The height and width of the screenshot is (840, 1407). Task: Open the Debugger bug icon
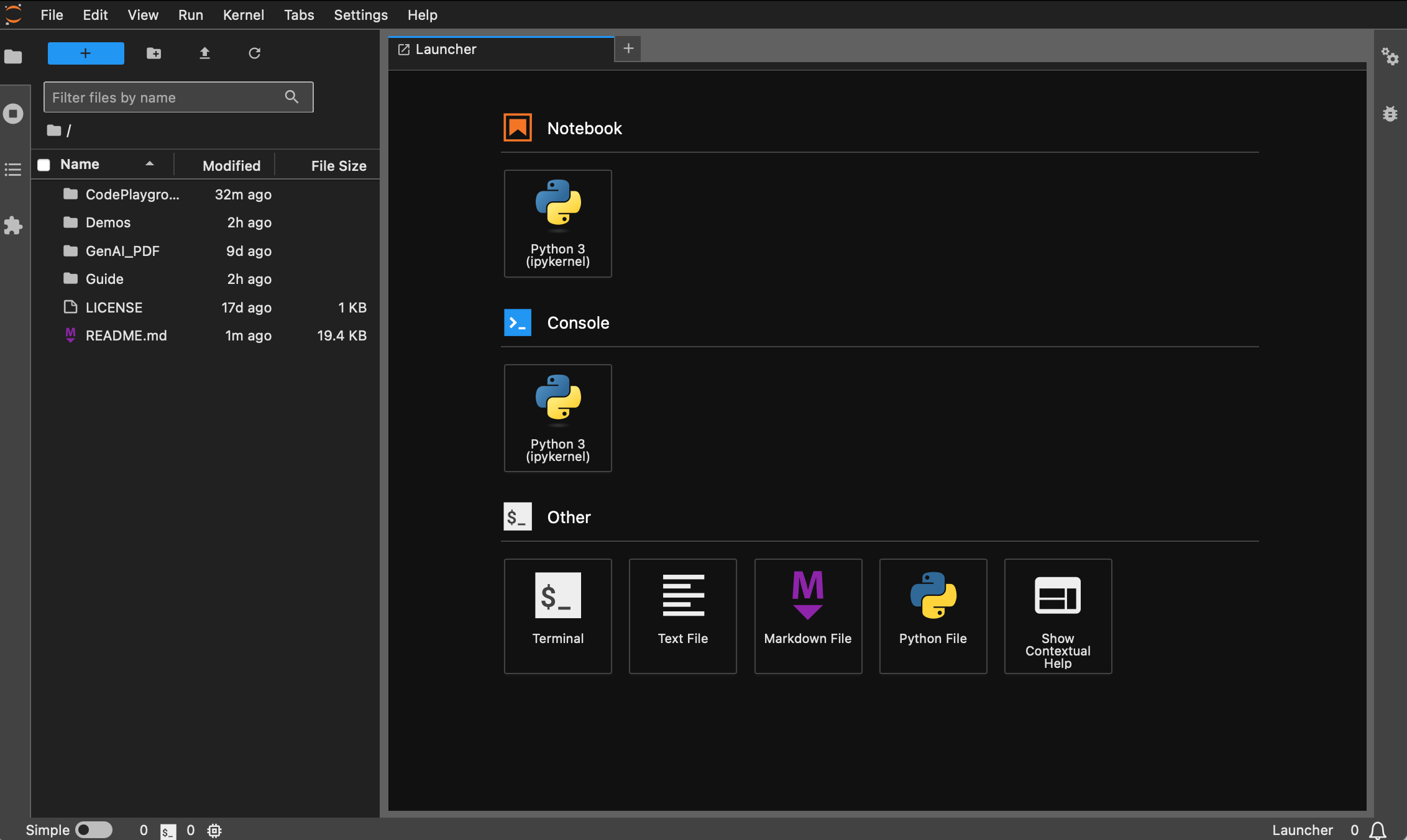click(x=1390, y=114)
